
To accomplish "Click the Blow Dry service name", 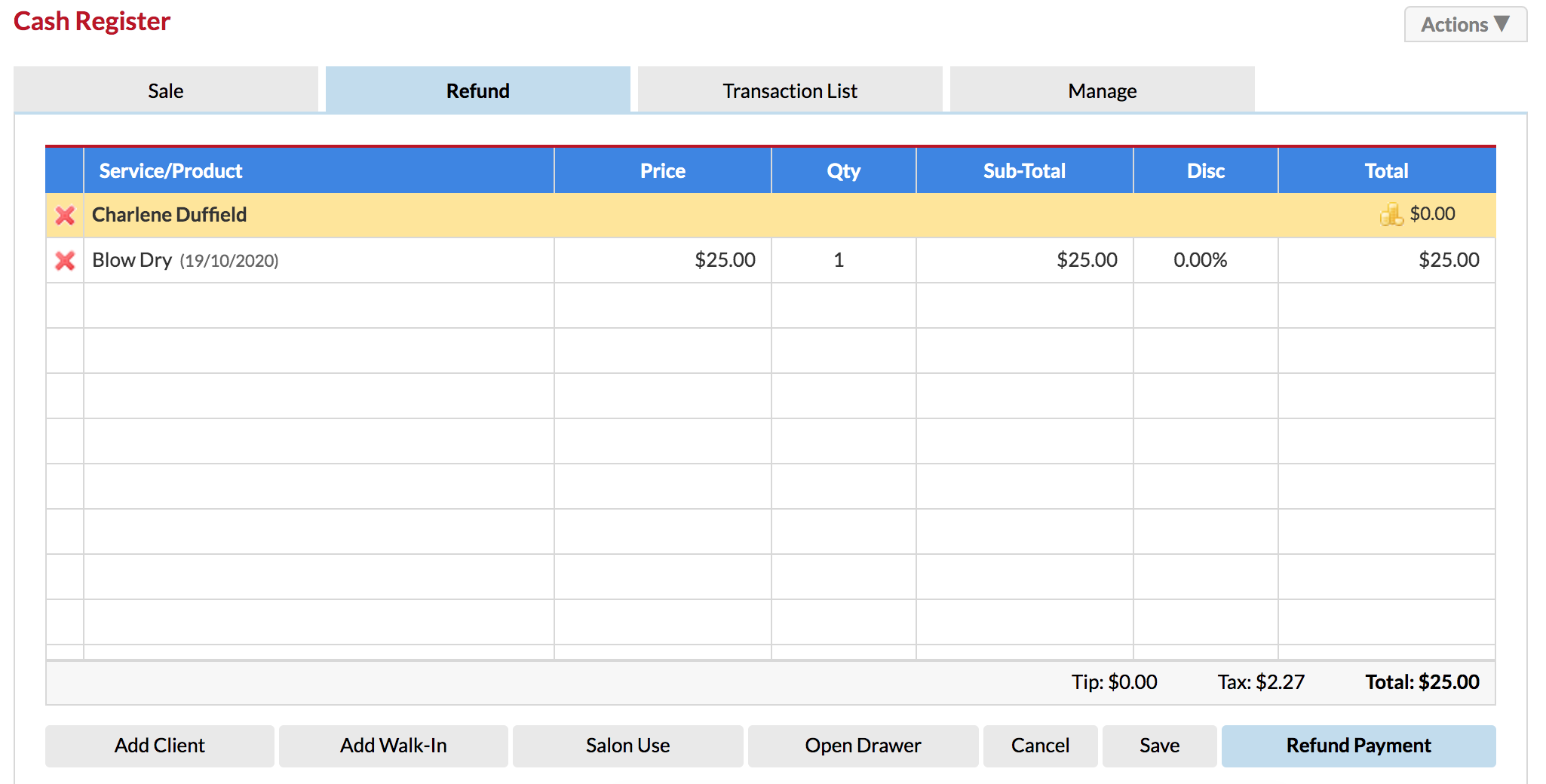I will [x=132, y=260].
